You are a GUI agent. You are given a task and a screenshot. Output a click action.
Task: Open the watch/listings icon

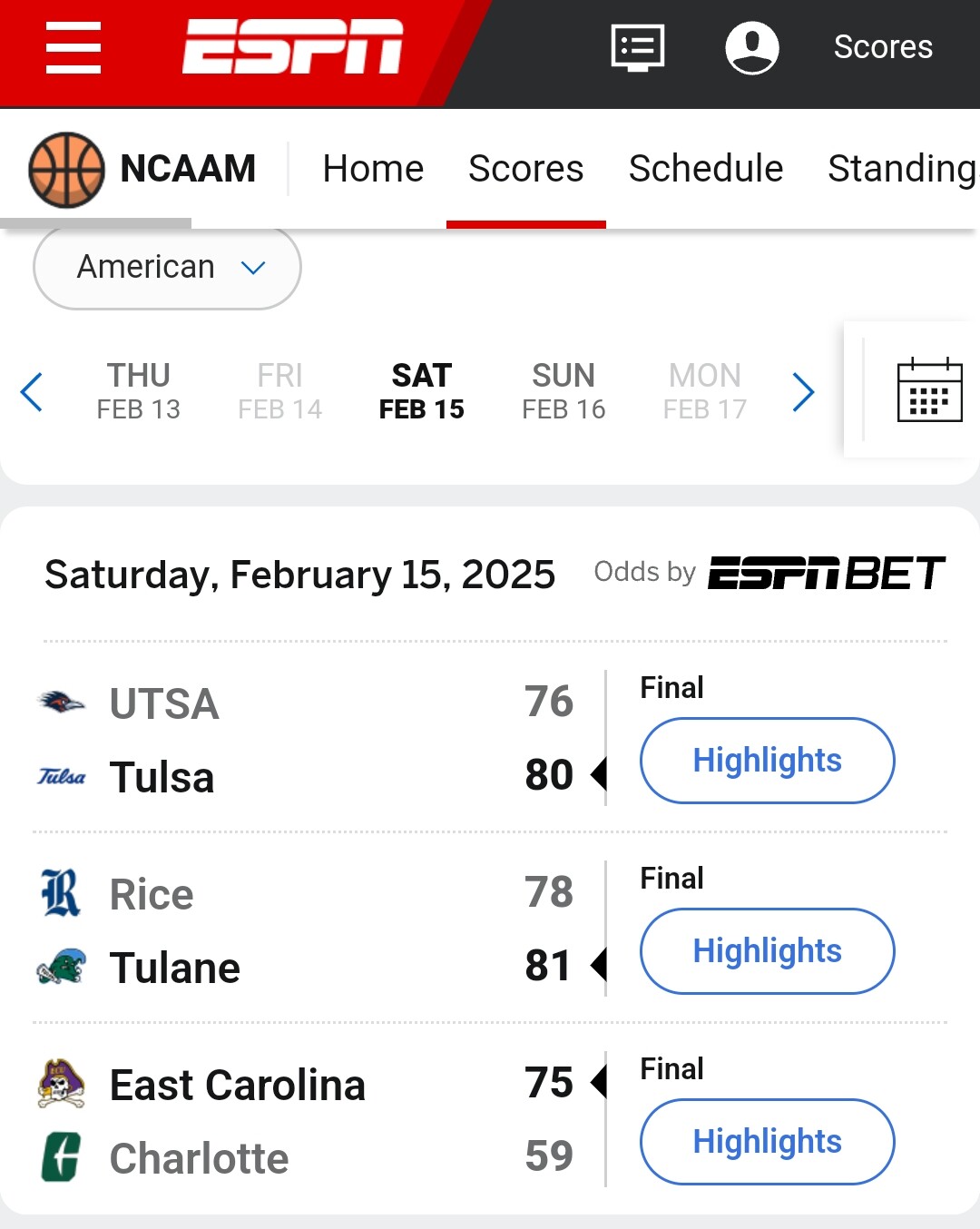(x=638, y=47)
